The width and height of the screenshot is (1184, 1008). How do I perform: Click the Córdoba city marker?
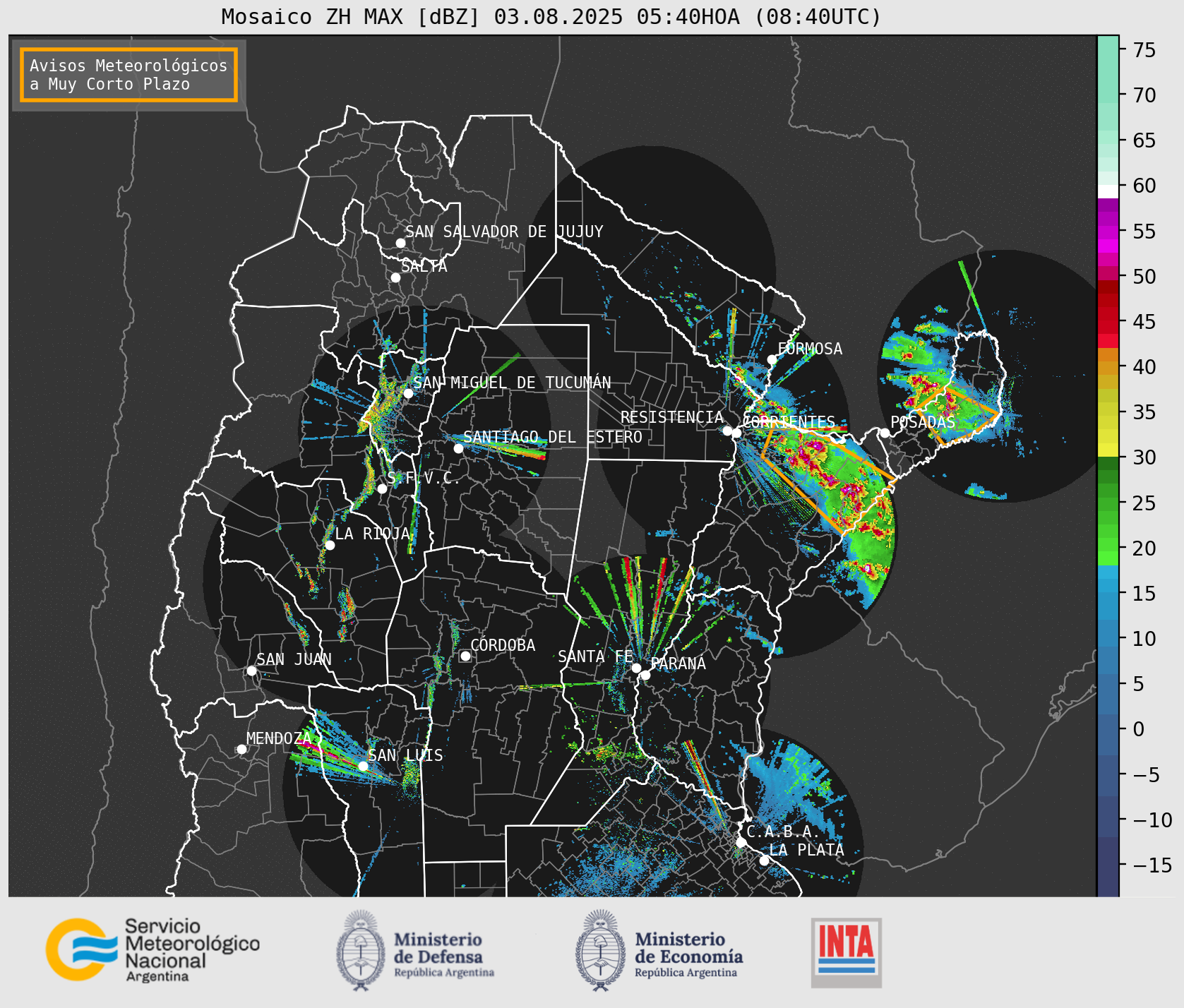[465, 656]
